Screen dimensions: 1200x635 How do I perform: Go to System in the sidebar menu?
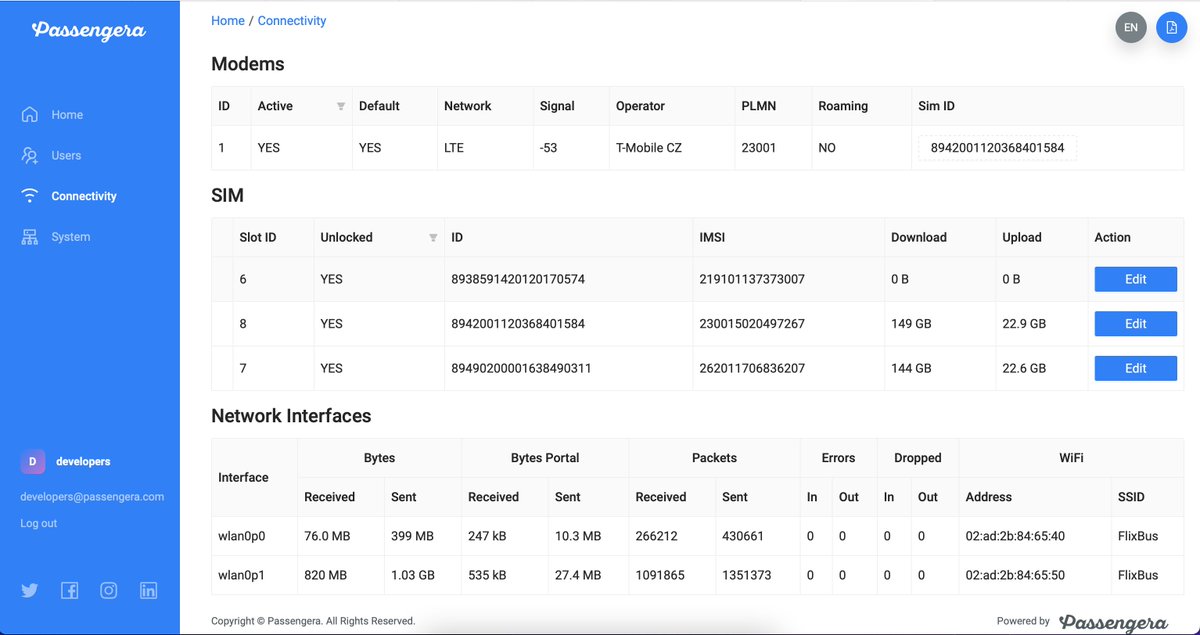71,237
